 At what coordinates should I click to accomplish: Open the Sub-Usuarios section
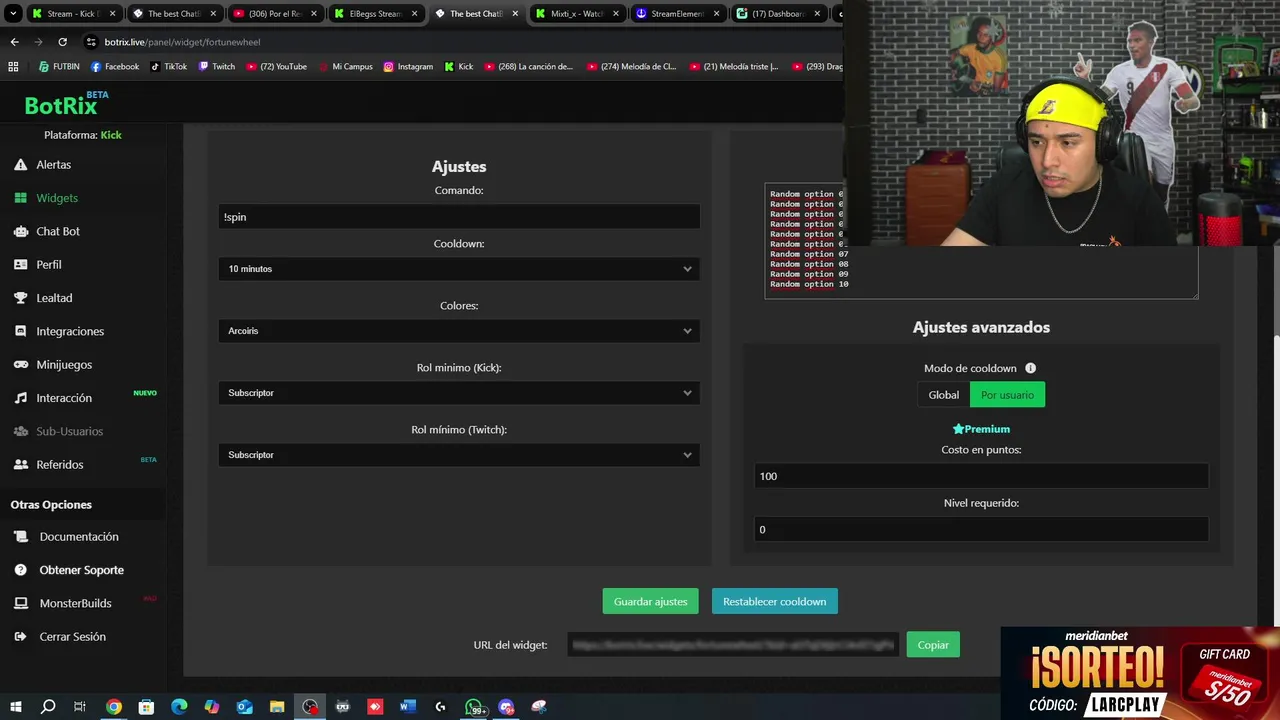[x=70, y=431]
